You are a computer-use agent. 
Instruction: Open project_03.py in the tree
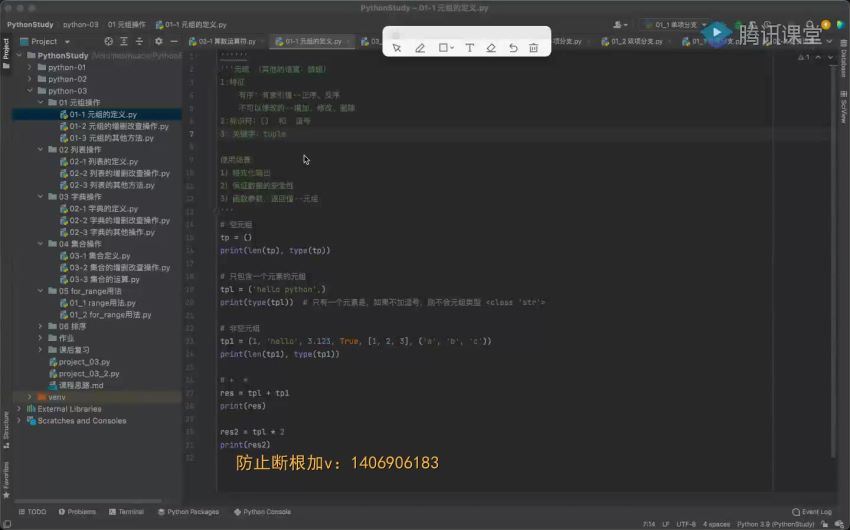[x=79, y=362]
